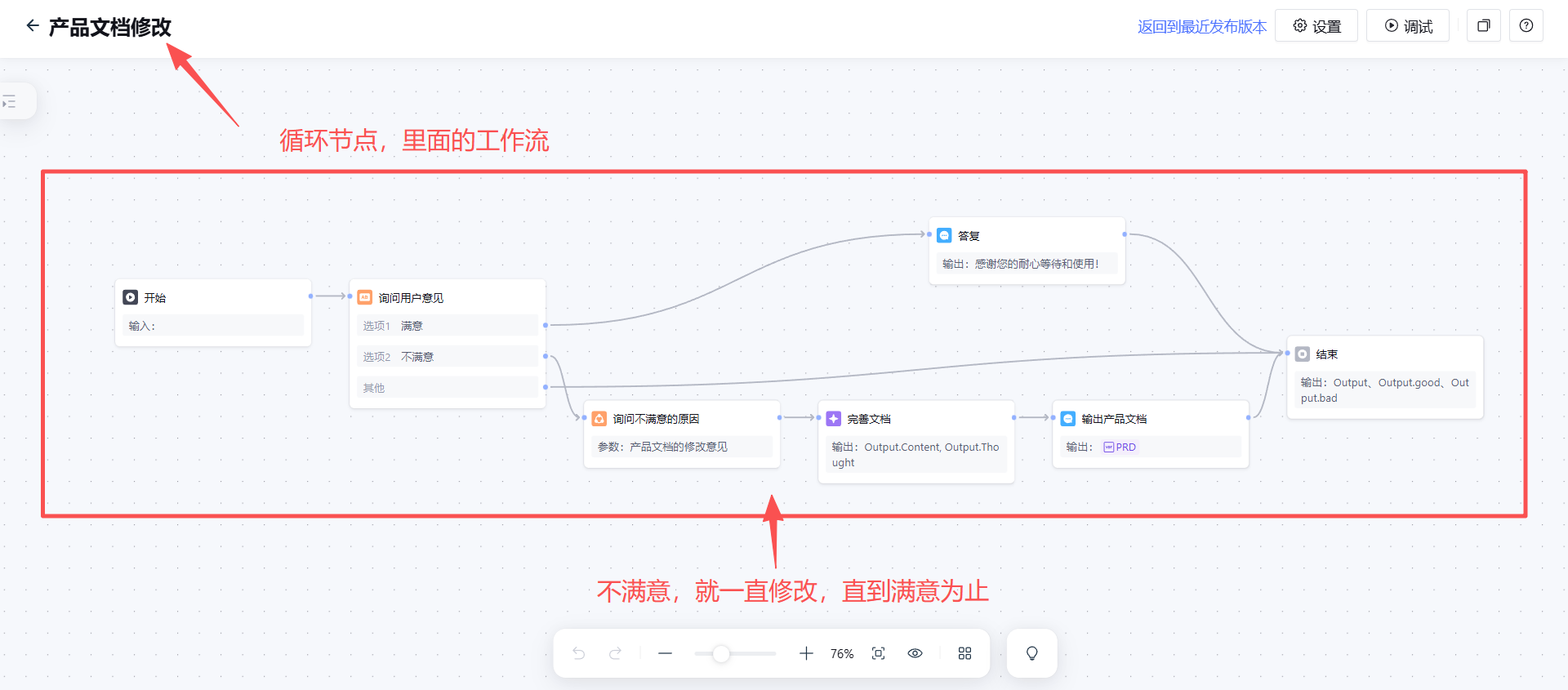The width and height of the screenshot is (1568, 690).
Task: Click the 输出产品文档 node output connector dot
Action: point(1249,418)
